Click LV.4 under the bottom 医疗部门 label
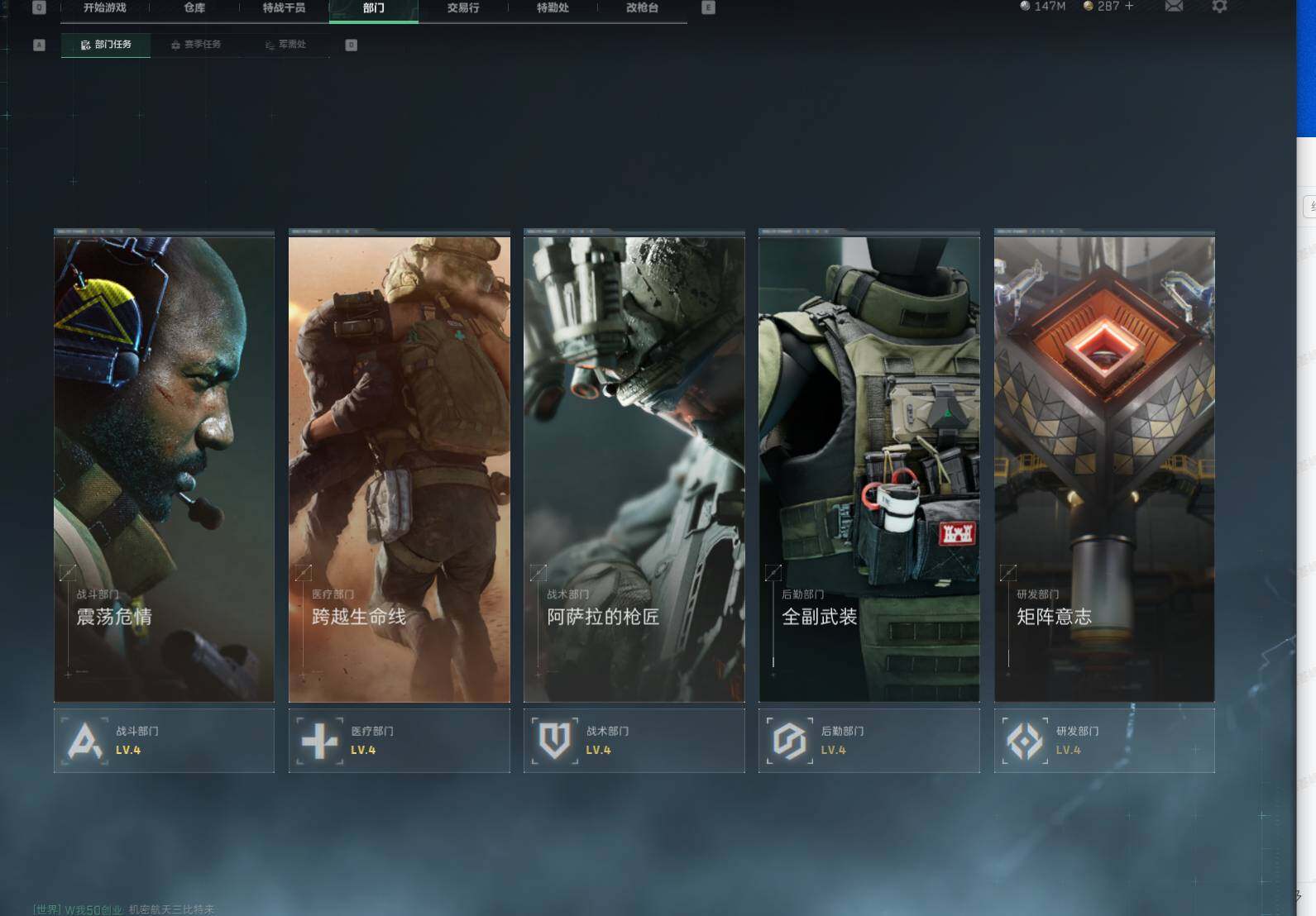The width and height of the screenshot is (1316, 916). click(363, 751)
